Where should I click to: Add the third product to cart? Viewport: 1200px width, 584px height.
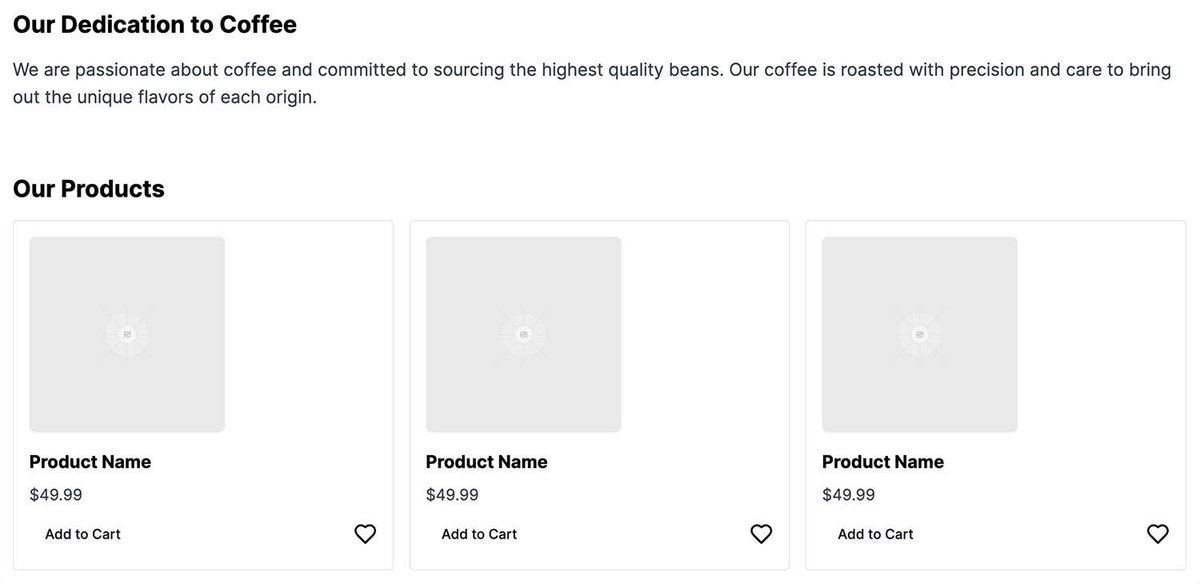[875, 534]
